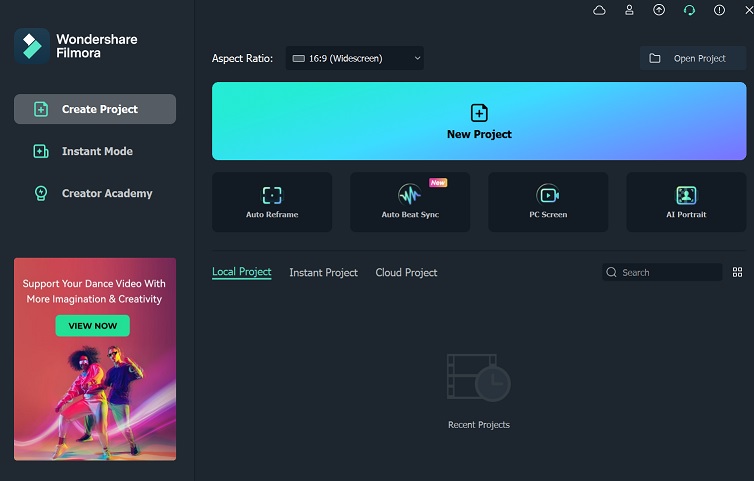This screenshot has height=481, width=754.
Task: Click VIEW NOW on dance video banner
Action: pos(92,326)
